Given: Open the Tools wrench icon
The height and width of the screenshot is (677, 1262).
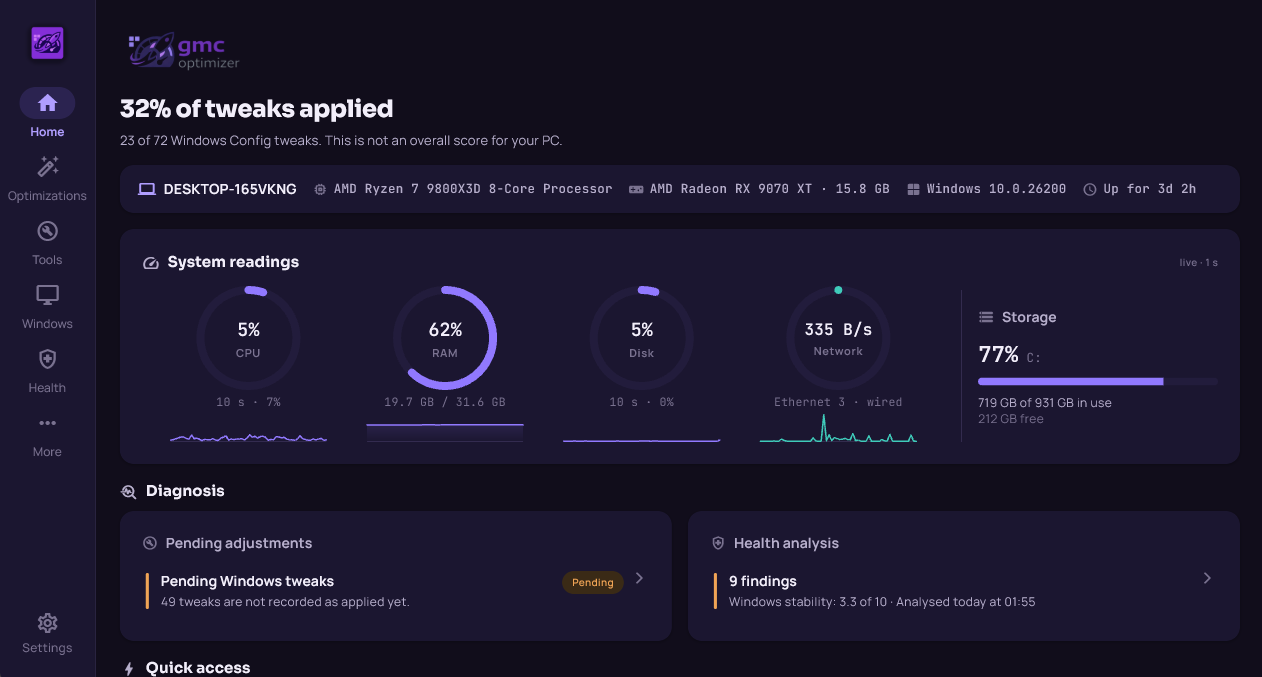Looking at the screenshot, I should click(x=47, y=231).
